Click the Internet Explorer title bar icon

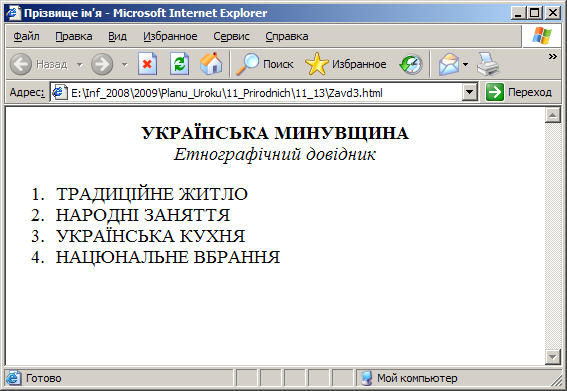pos(13,13)
